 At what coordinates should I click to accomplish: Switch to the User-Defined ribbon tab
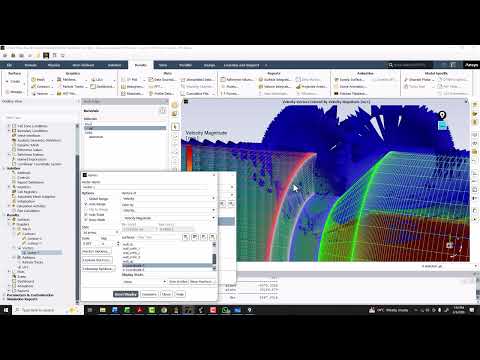click(x=83, y=65)
